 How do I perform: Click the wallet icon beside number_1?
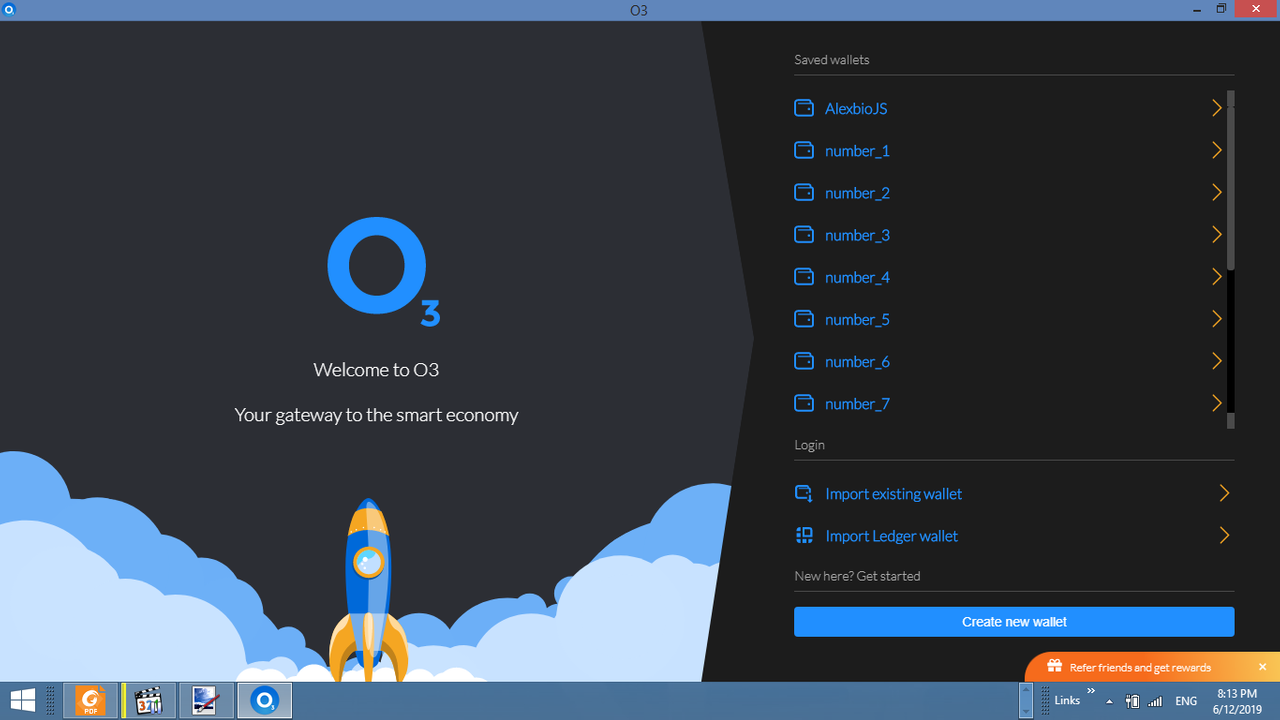[x=804, y=150]
